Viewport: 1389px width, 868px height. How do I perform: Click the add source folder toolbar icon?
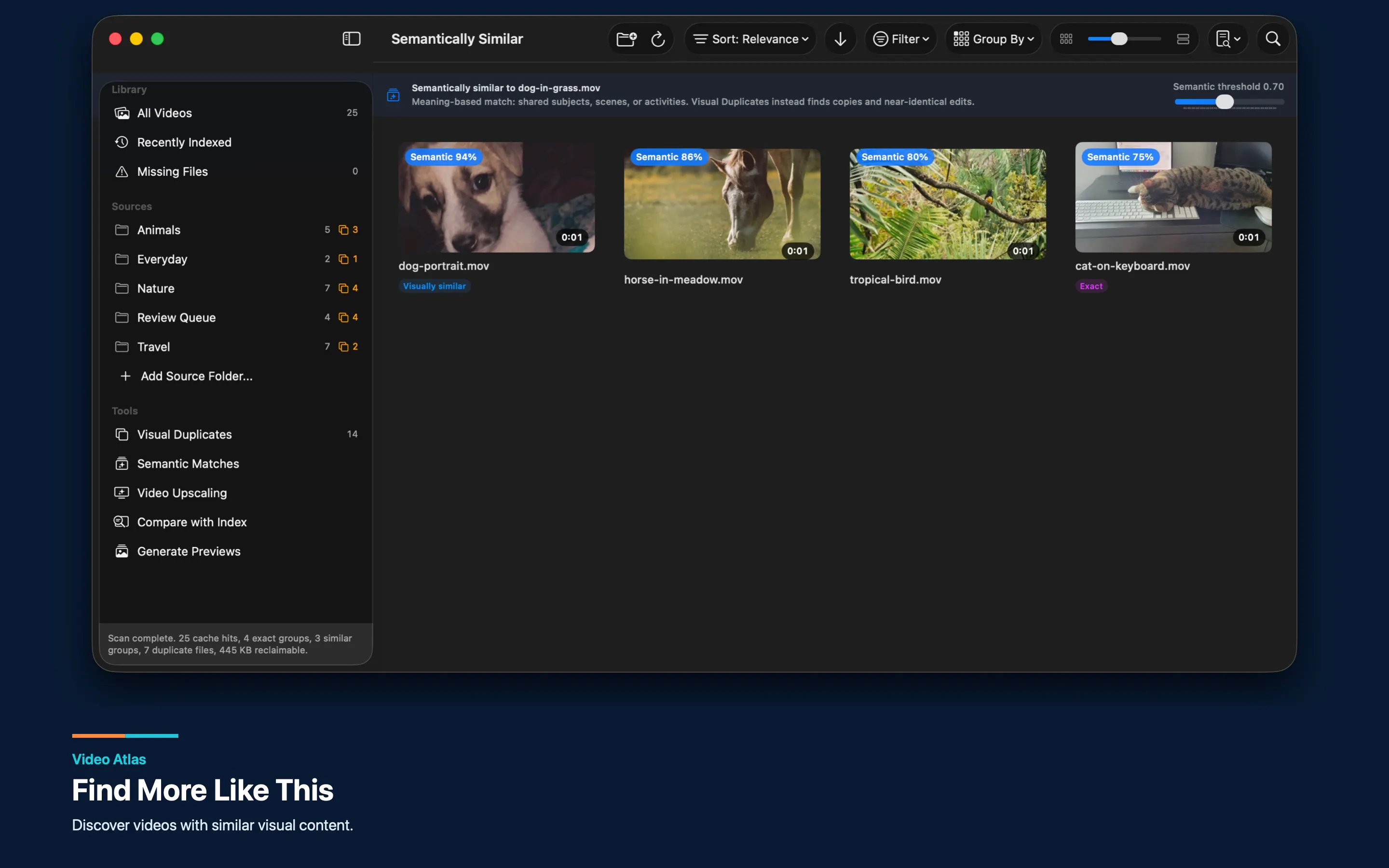click(626, 39)
